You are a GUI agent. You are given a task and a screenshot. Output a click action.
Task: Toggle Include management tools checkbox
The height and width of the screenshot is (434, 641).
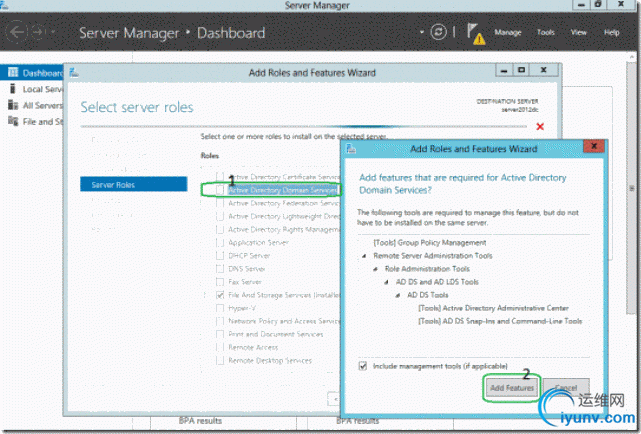coord(363,366)
